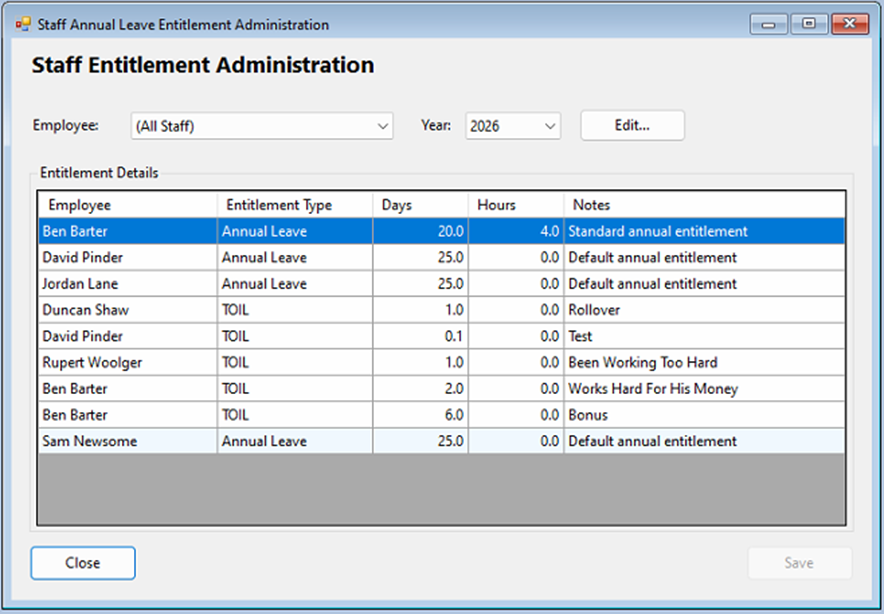884x614 pixels.
Task: Select David Pinder in the Annual Leave row
Action: tap(127, 257)
